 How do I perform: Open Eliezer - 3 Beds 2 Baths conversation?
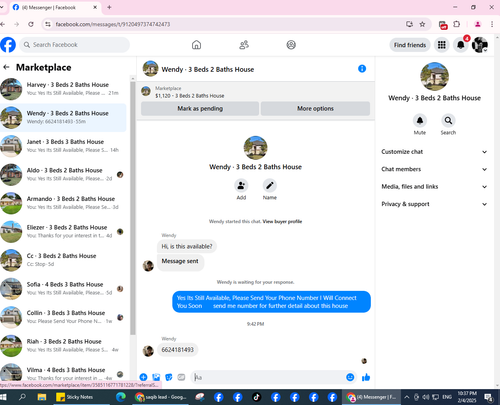point(63,231)
